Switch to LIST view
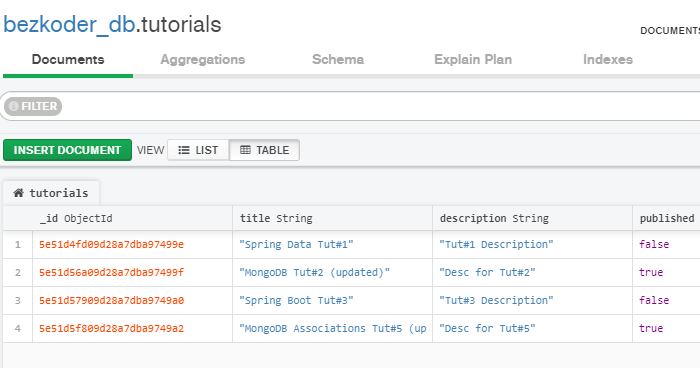Screen dimensions: 700x368 (x=198, y=150)
